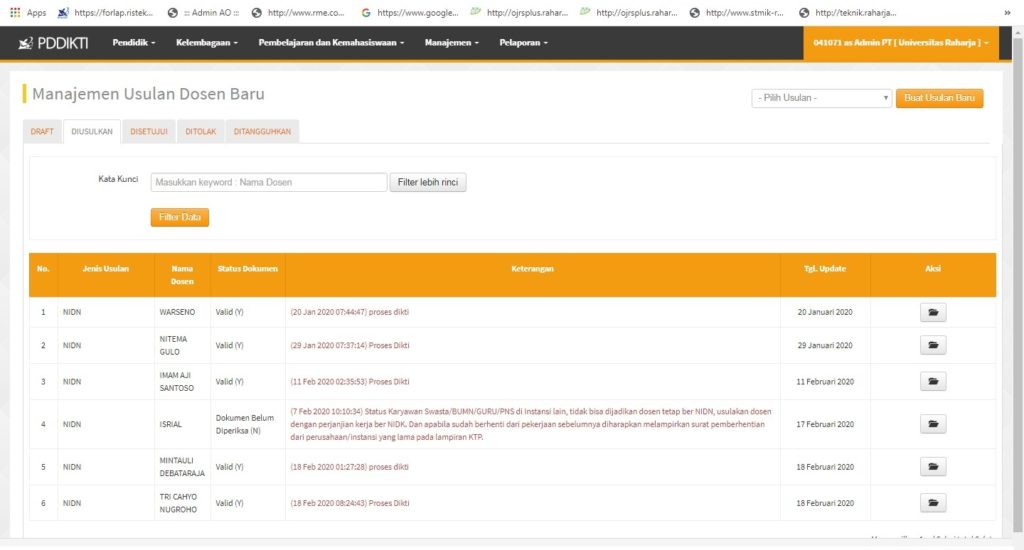Open folder action for IMAM AJI SANTOSO row
The width and height of the screenshot is (1024, 550).
tap(933, 381)
